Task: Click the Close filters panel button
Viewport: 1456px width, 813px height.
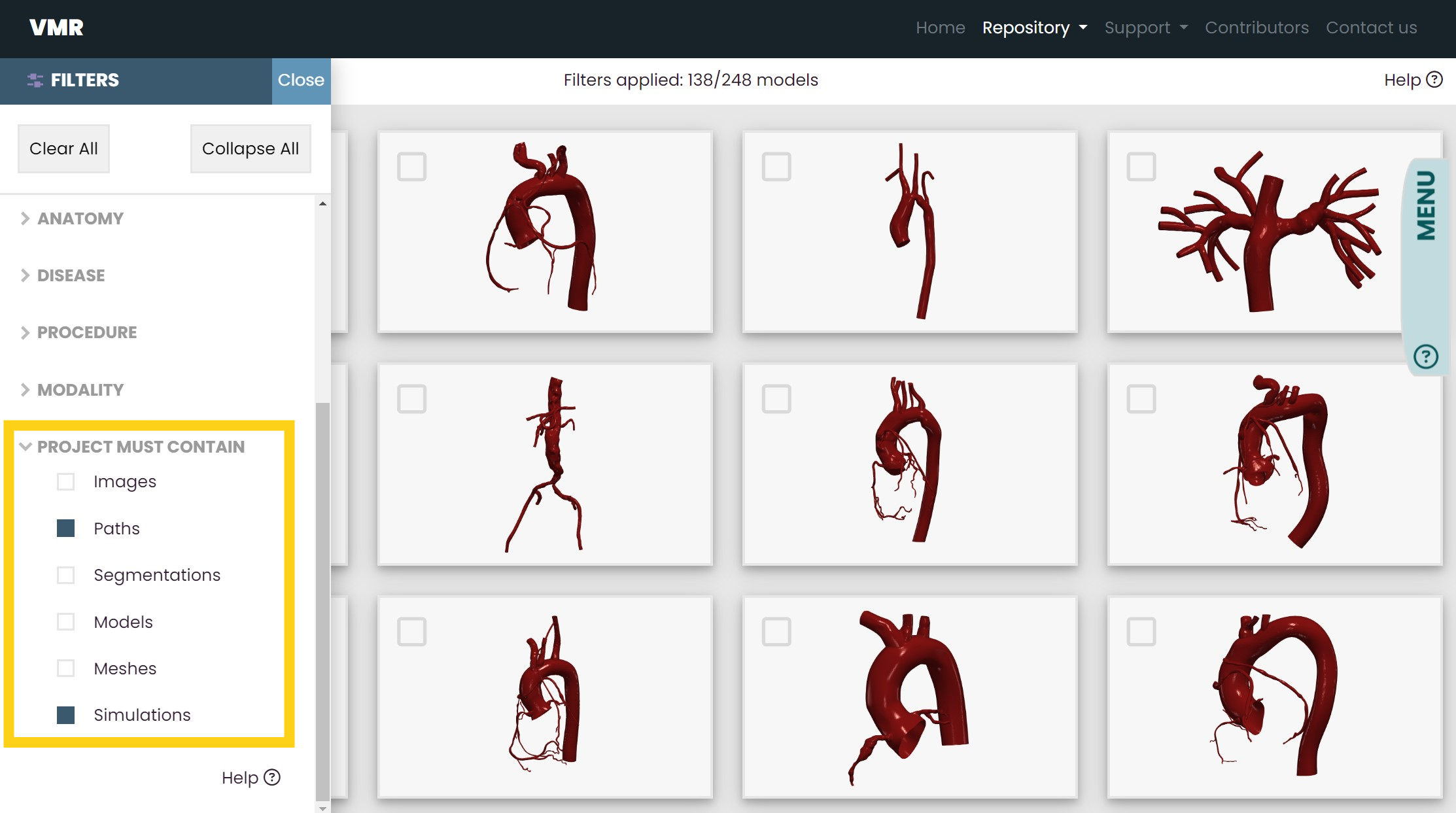Action: click(301, 80)
